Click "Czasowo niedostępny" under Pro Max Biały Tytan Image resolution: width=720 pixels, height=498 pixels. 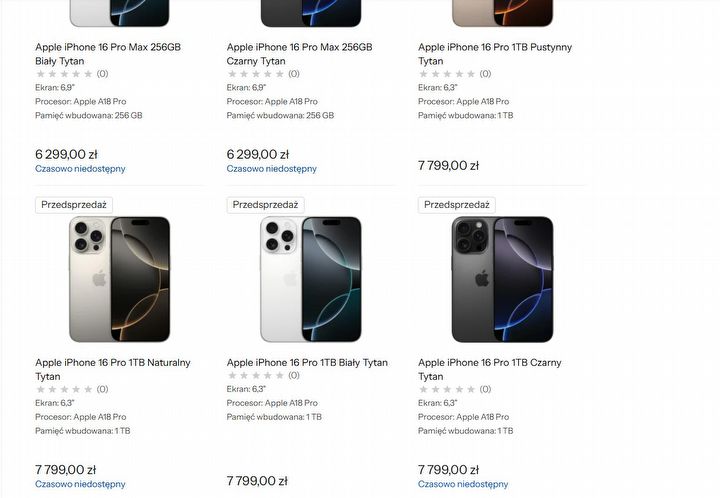[x=80, y=169]
